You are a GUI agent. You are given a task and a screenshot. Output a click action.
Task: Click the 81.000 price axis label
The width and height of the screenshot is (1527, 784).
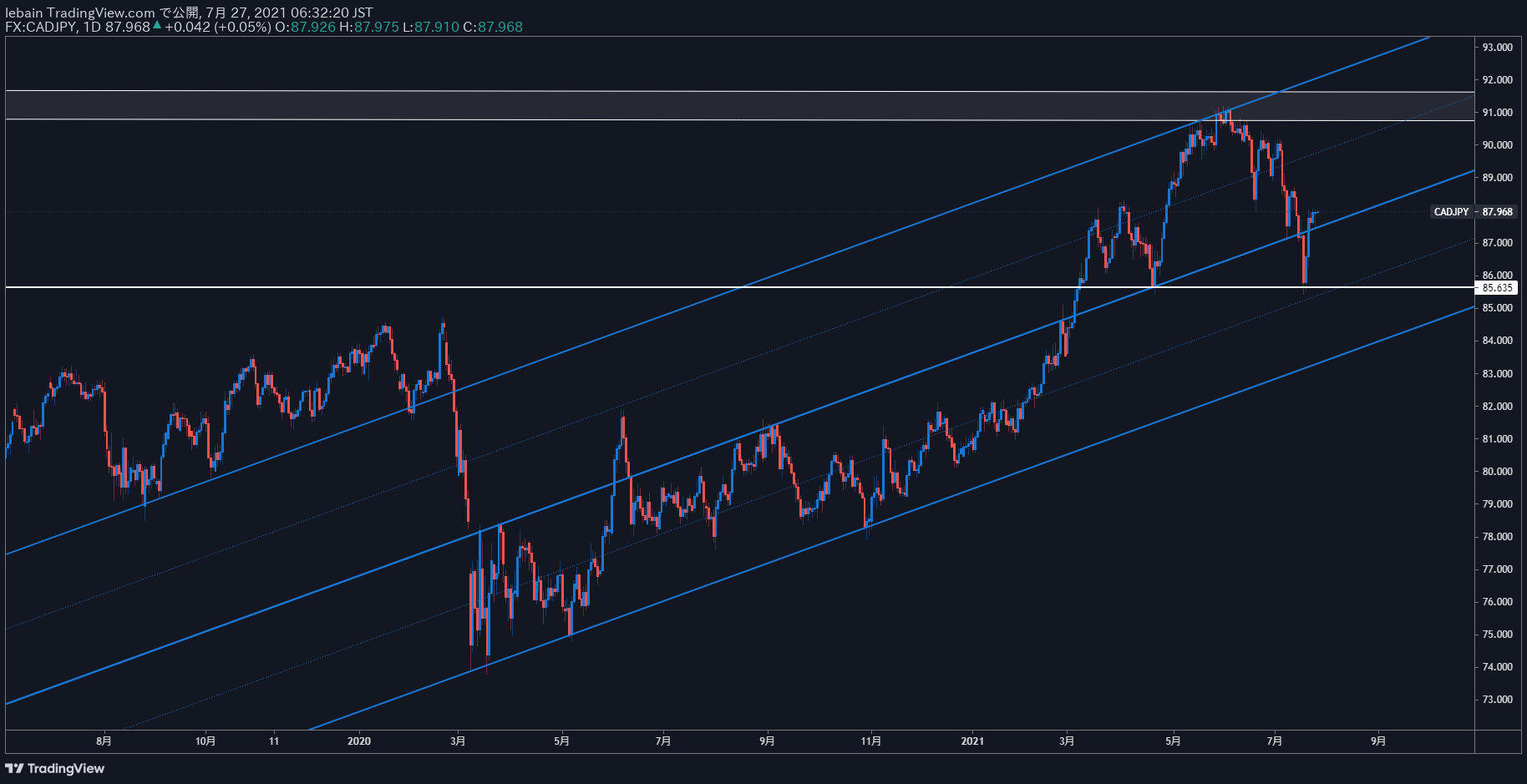coord(1497,439)
